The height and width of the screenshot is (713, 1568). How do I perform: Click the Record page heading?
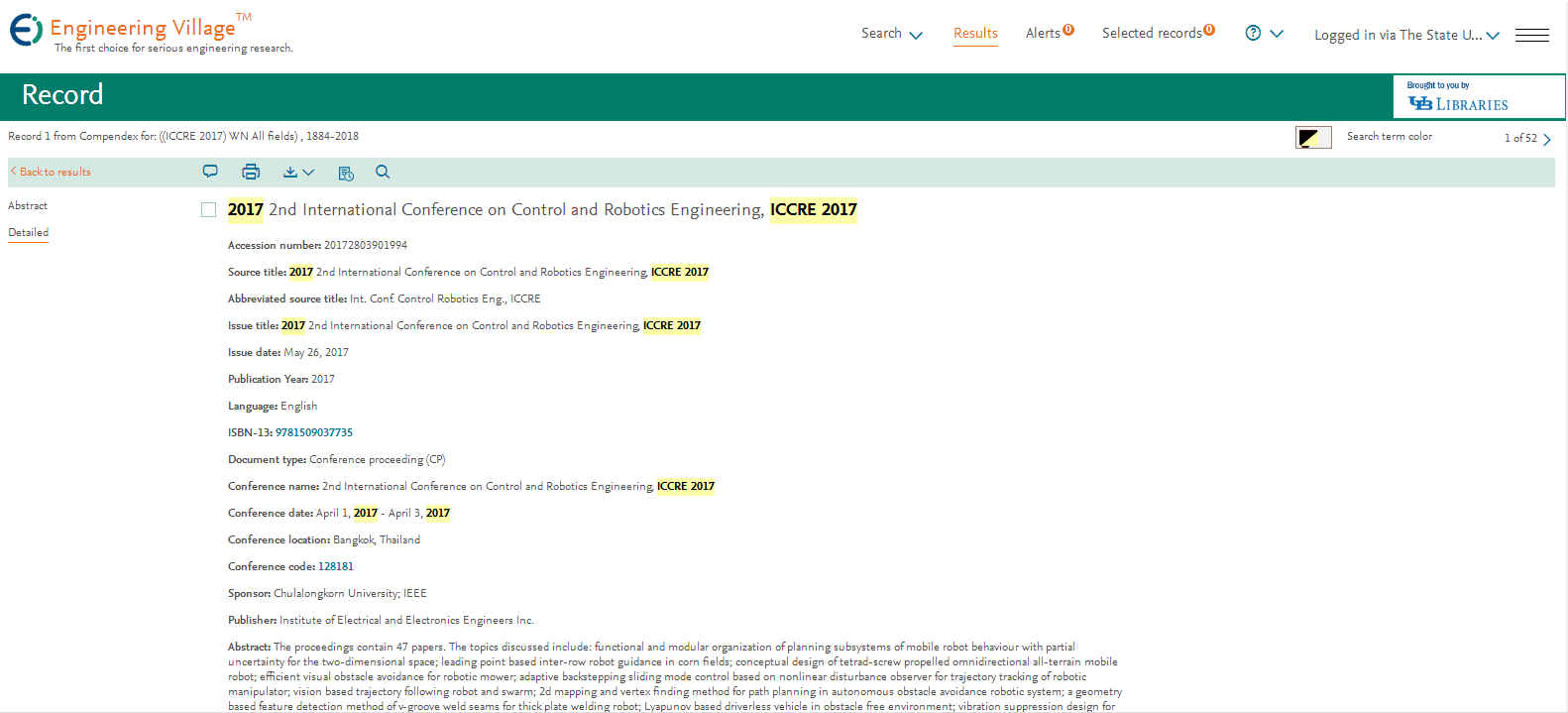point(62,95)
